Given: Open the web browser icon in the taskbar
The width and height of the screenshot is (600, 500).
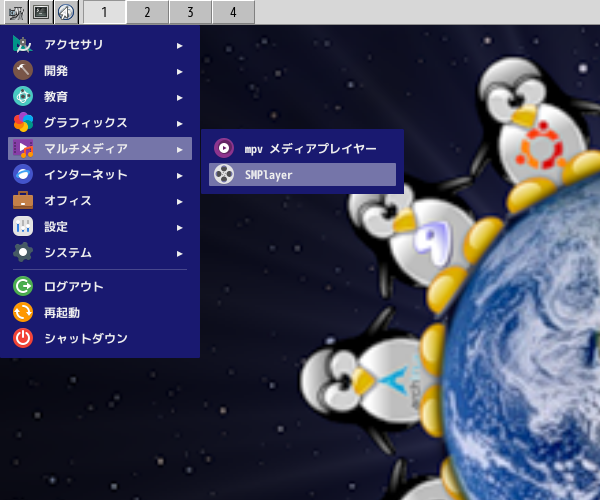Looking at the screenshot, I should [x=66, y=12].
